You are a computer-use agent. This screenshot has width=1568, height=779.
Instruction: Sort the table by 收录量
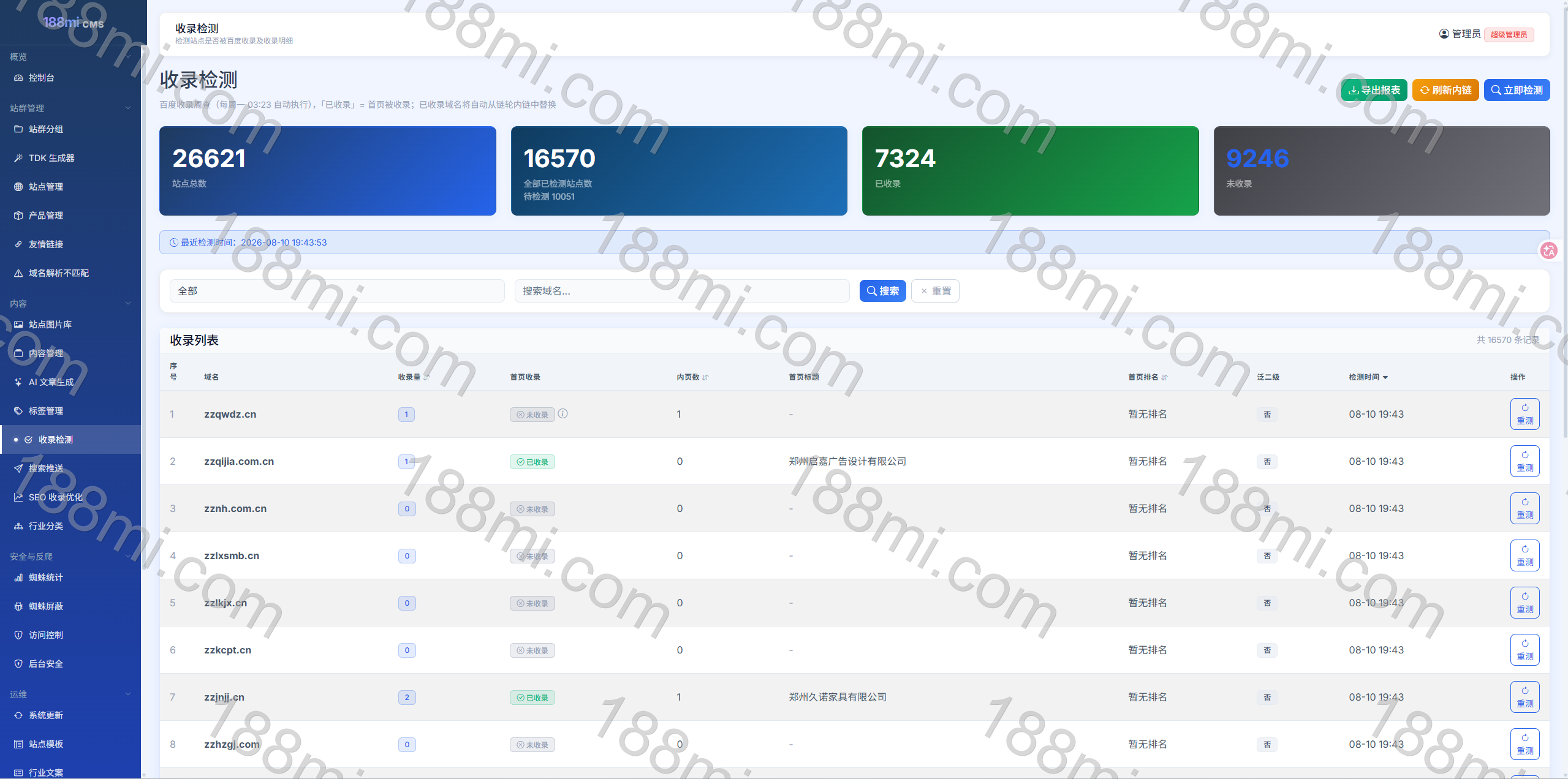[x=414, y=377]
